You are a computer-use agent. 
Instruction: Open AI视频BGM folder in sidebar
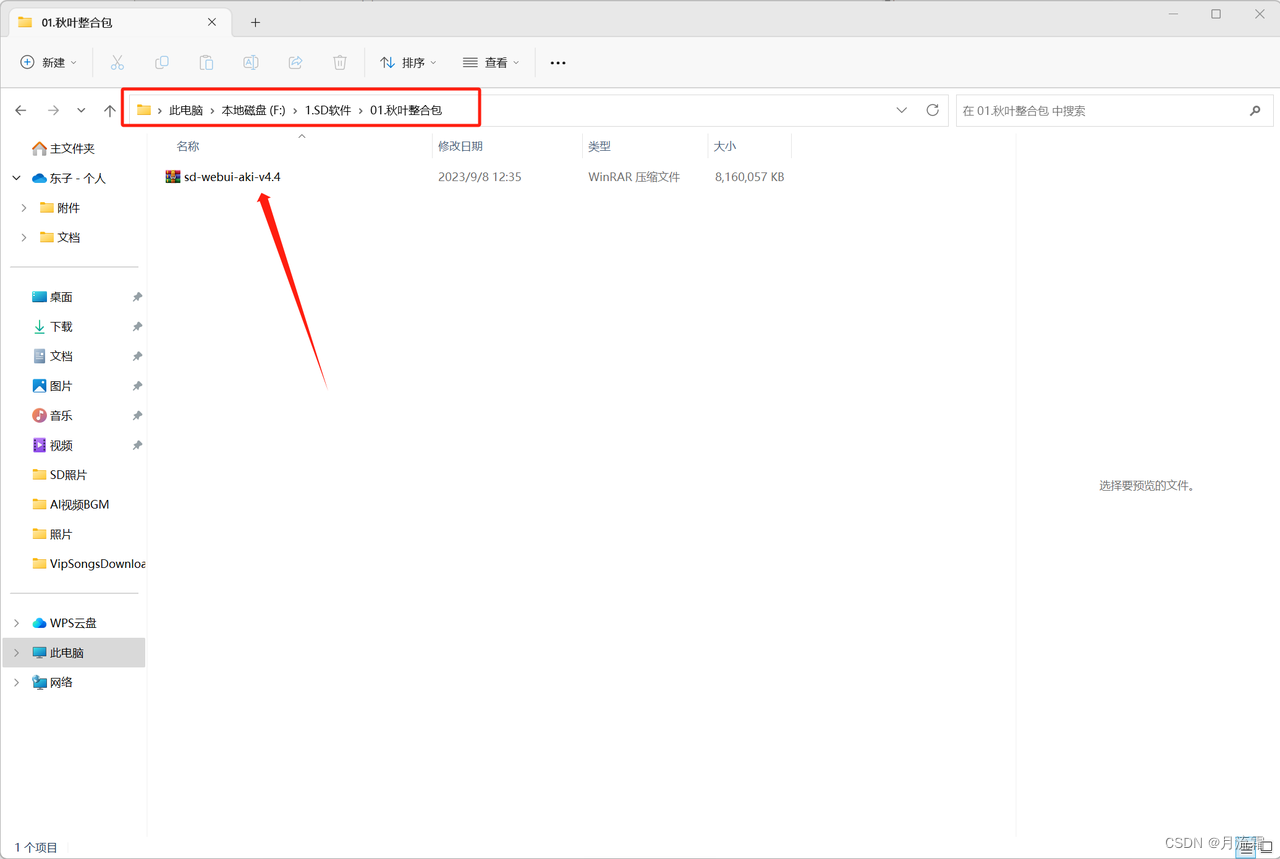point(71,505)
